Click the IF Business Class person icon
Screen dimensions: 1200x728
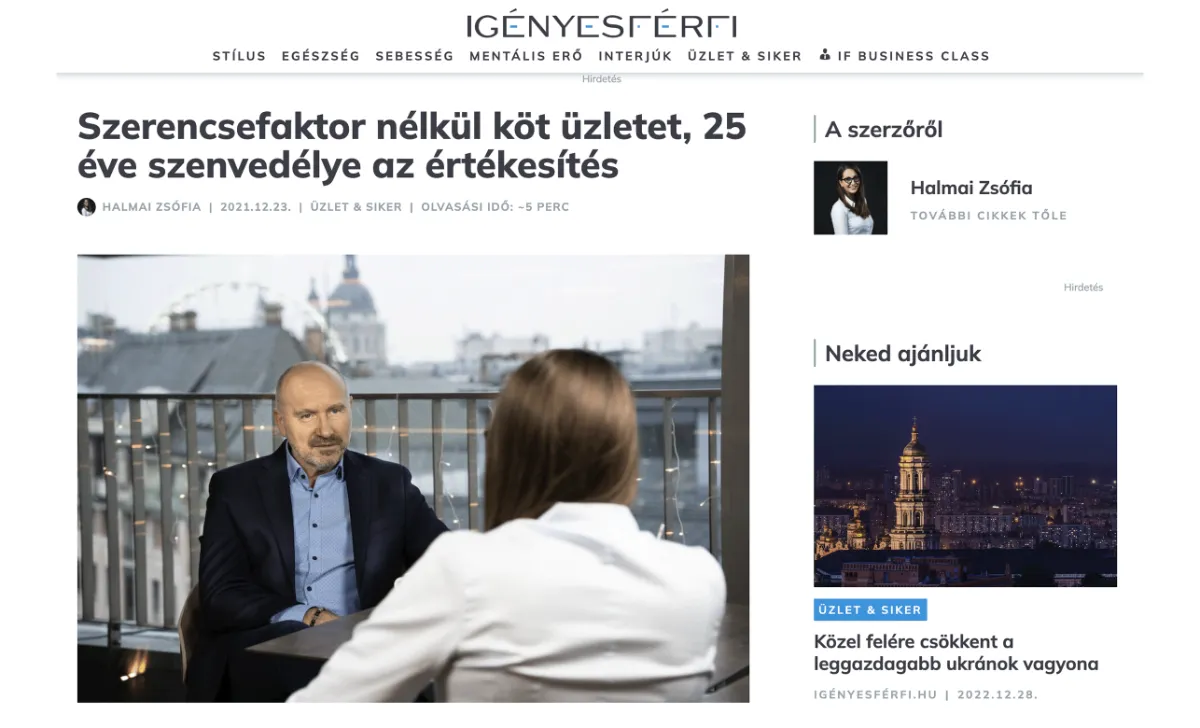tap(825, 55)
